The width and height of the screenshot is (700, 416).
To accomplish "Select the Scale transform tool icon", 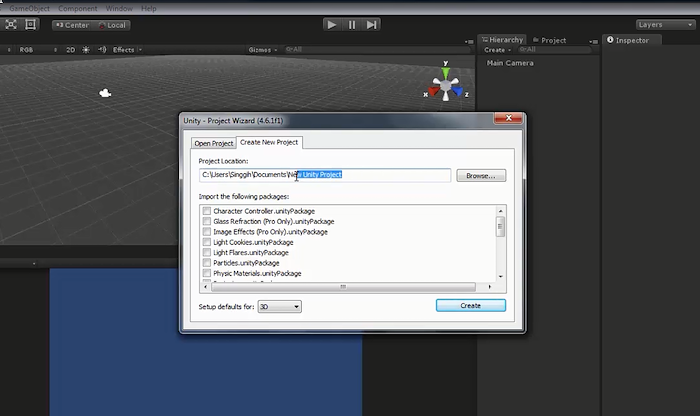I will [x=11, y=25].
